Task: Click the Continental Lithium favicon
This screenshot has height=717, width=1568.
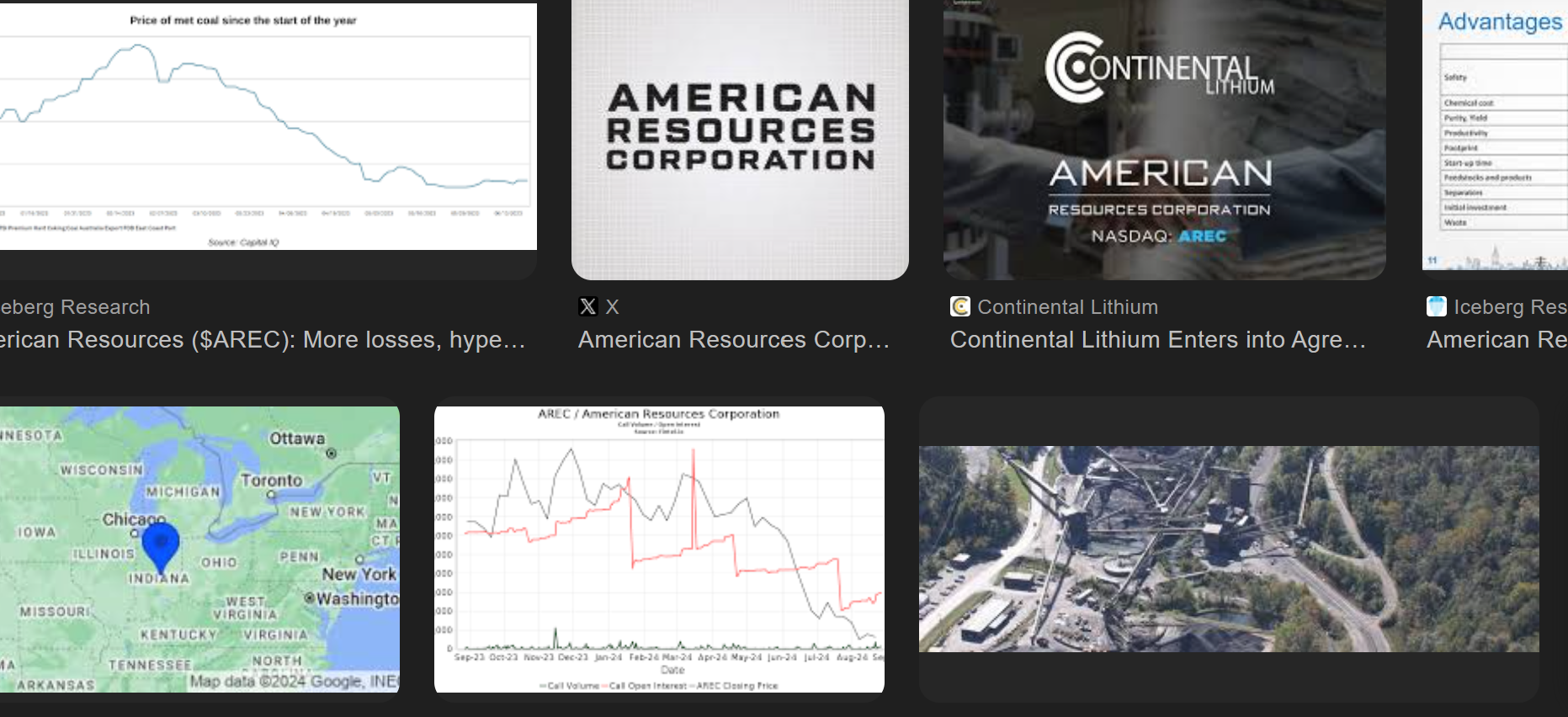Action: tap(960, 307)
